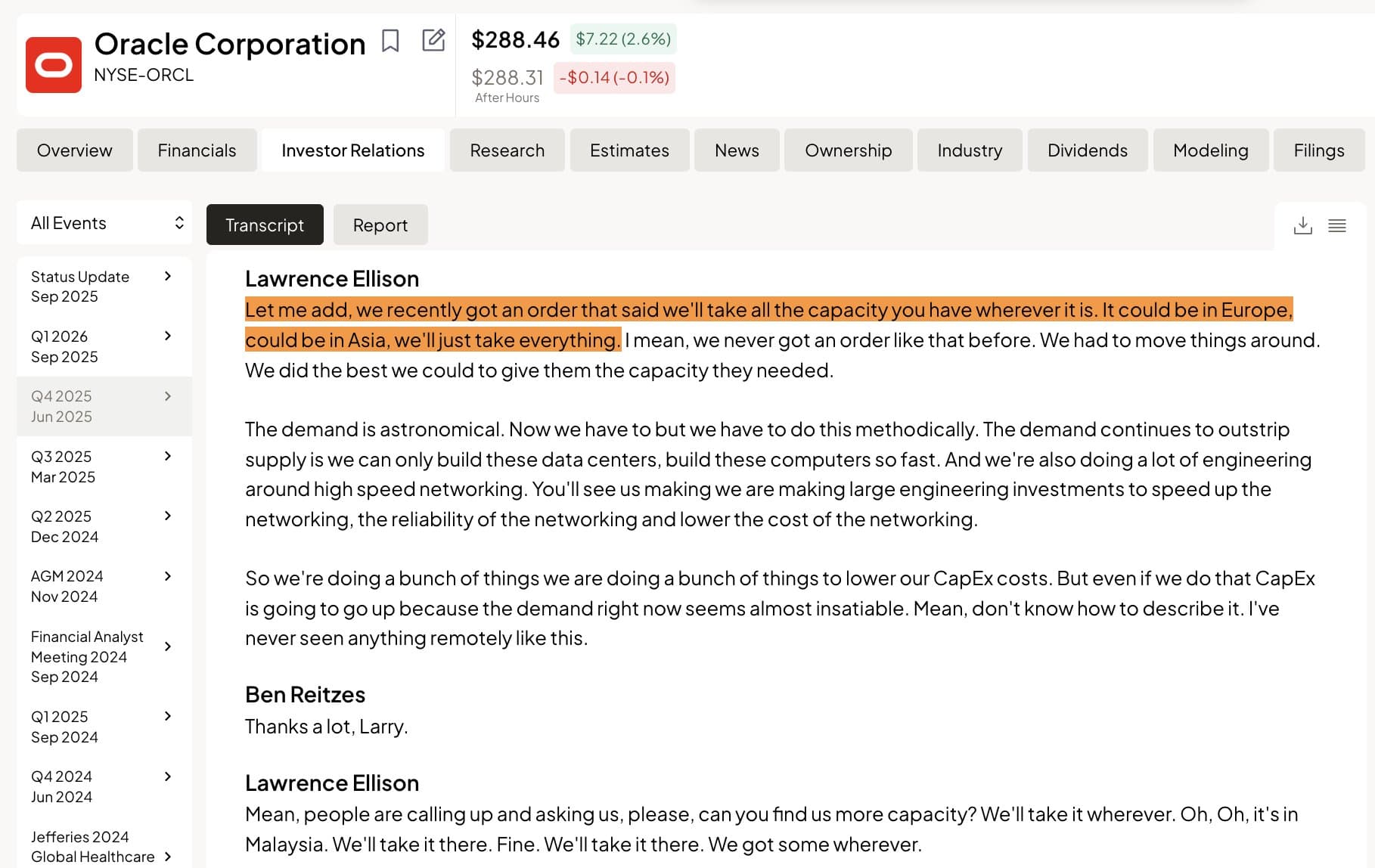Select the Transcript button
This screenshot has height=868, width=1375.
(x=265, y=225)
